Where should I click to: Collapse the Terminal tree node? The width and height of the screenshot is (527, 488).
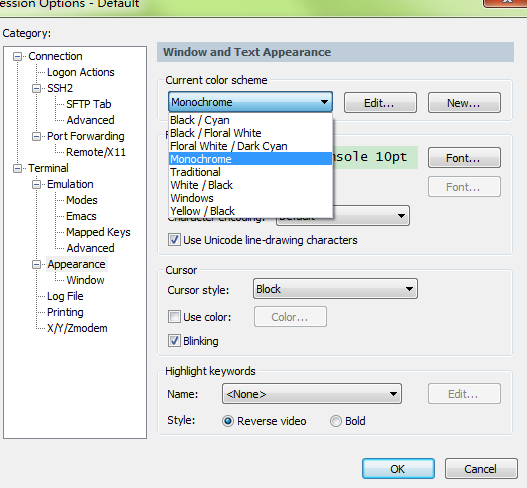17,168
